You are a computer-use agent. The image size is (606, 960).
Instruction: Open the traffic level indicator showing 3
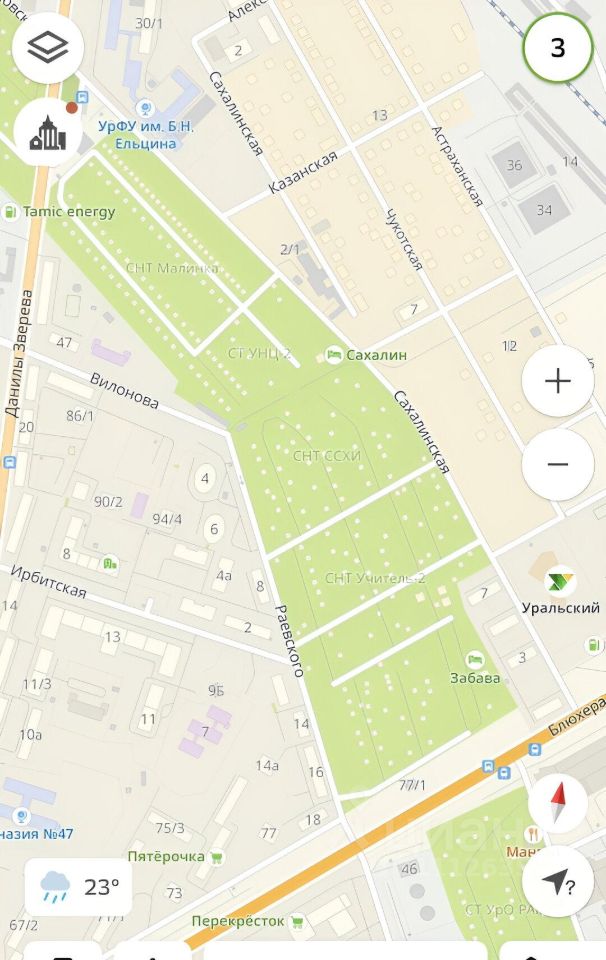click(x=558, y=47)
